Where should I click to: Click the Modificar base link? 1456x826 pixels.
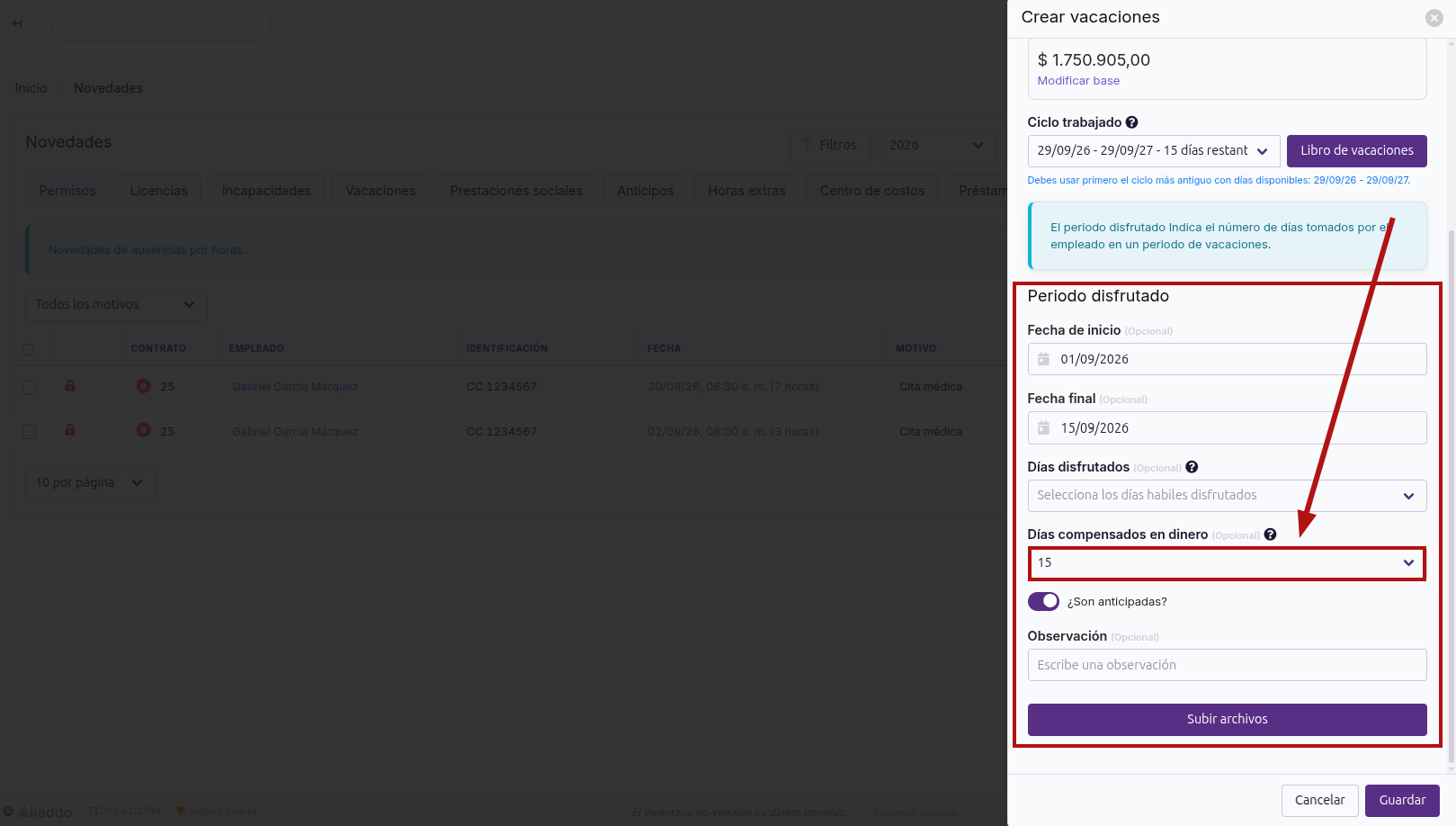pyautogui.click(x=1078, y=81)
